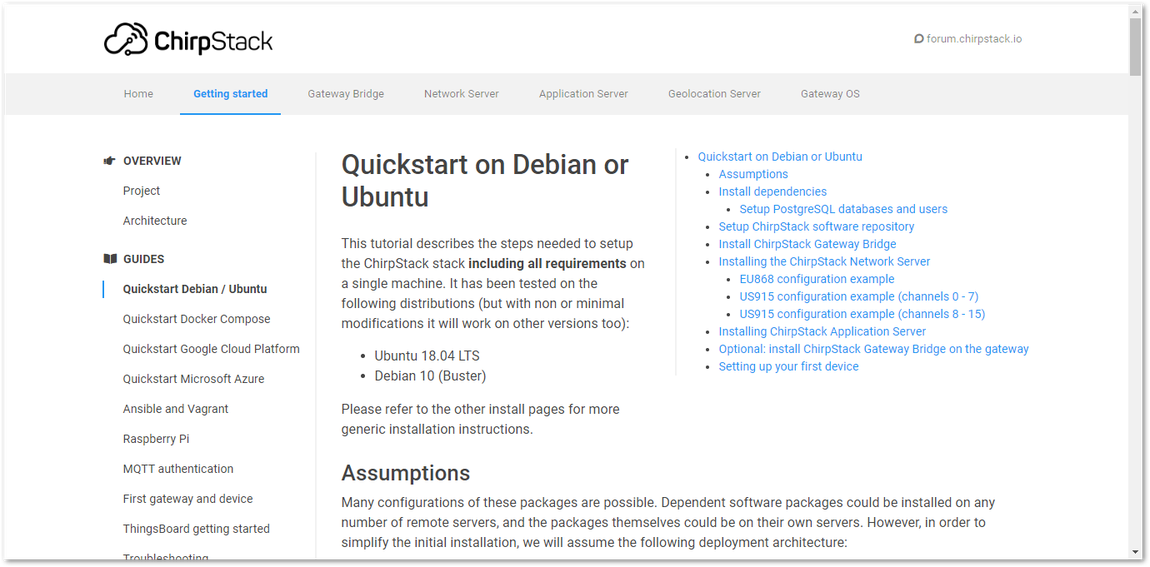
Task: Jump to EU868 configuration example
Action: 817,279
